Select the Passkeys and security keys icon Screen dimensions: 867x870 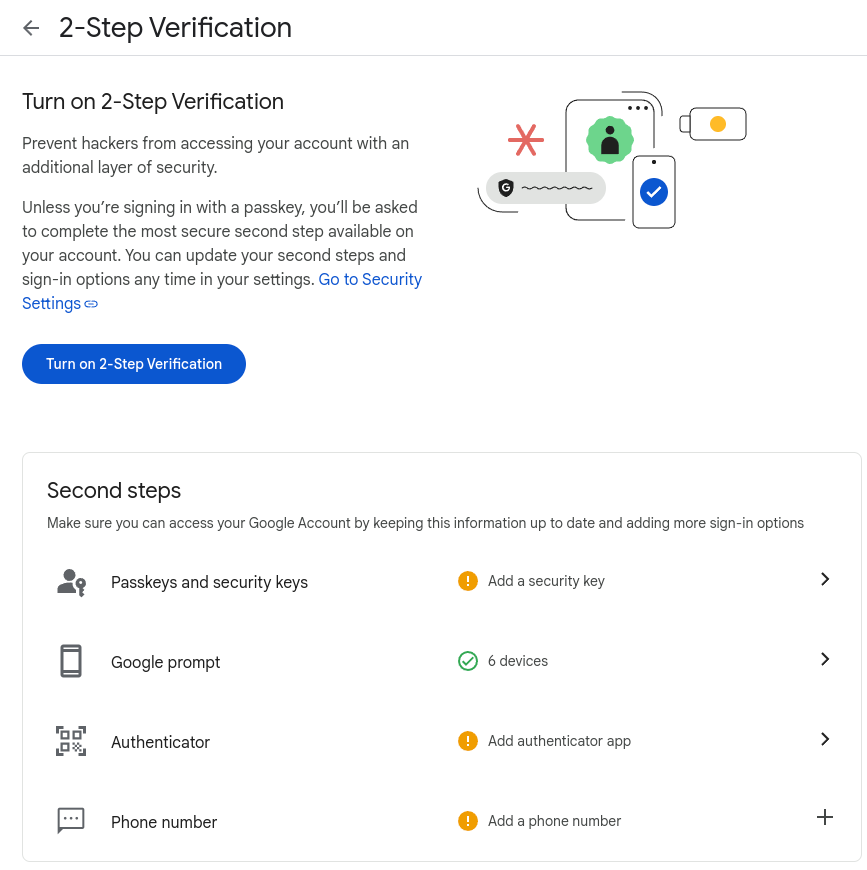click(x=70, y=580)
